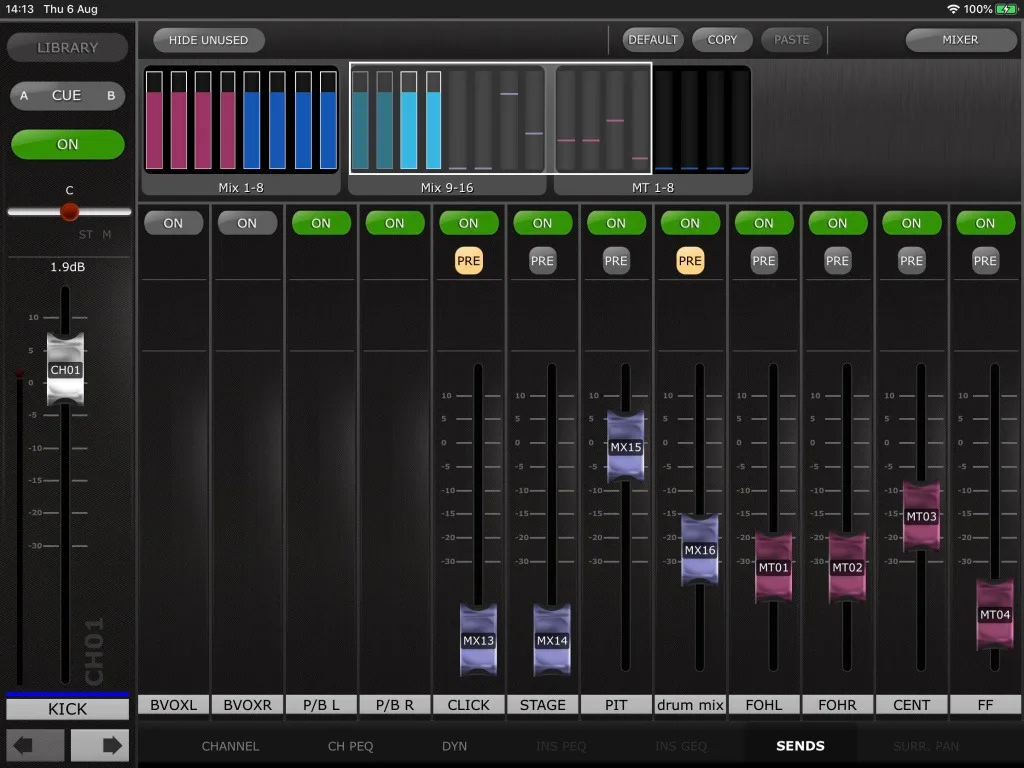Select the SENDS tab

(x=800, y=746)
